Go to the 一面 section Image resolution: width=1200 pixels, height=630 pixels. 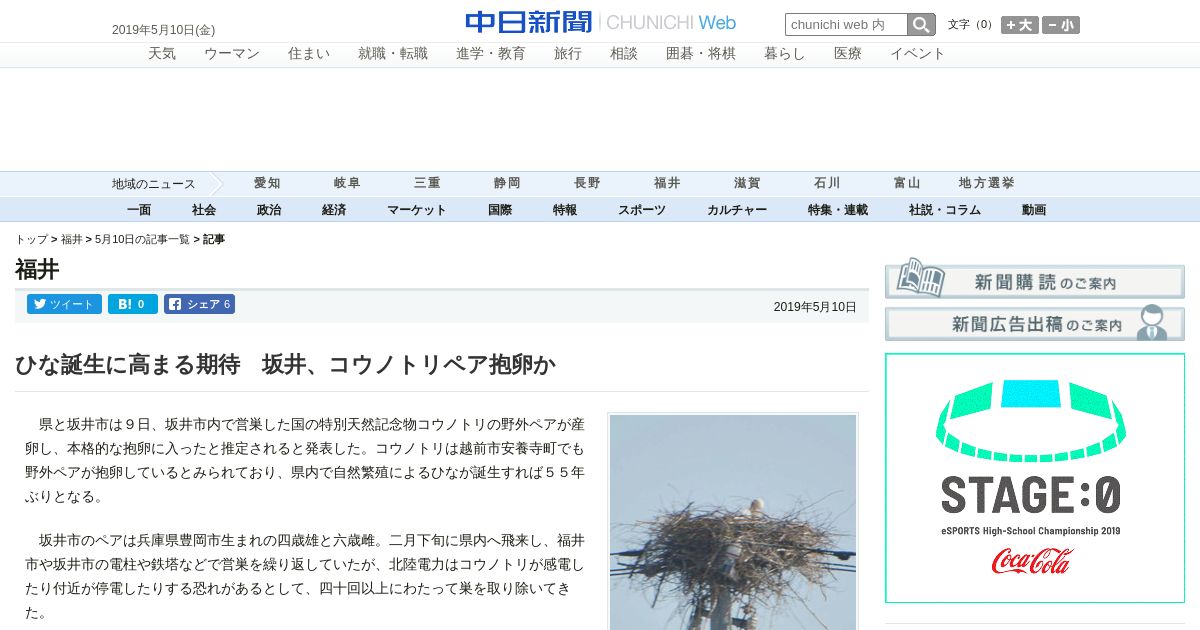coord(139,210)
